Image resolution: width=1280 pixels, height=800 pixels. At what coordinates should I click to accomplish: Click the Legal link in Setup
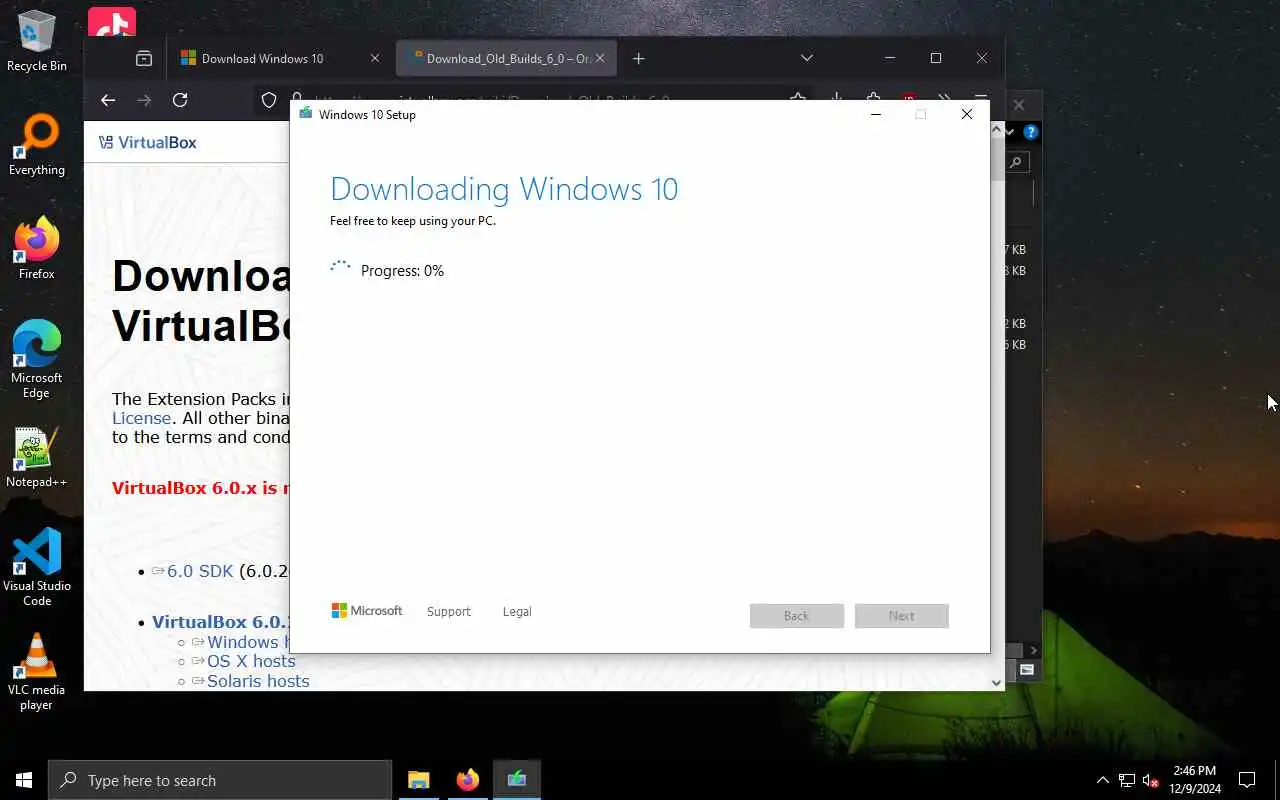517,611
